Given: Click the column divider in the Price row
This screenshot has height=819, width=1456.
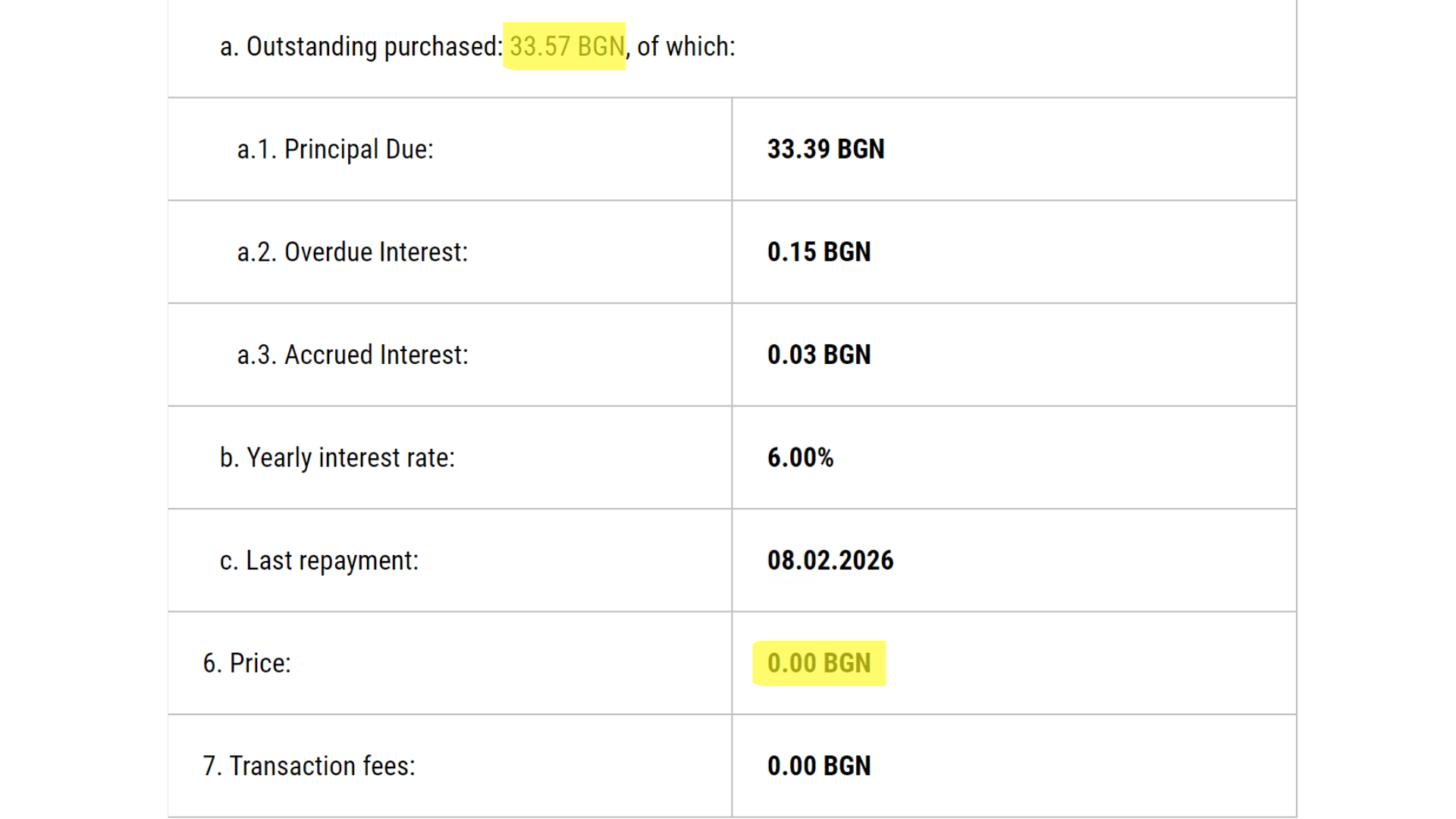Looking at the screenshot, I should [732, 664].
